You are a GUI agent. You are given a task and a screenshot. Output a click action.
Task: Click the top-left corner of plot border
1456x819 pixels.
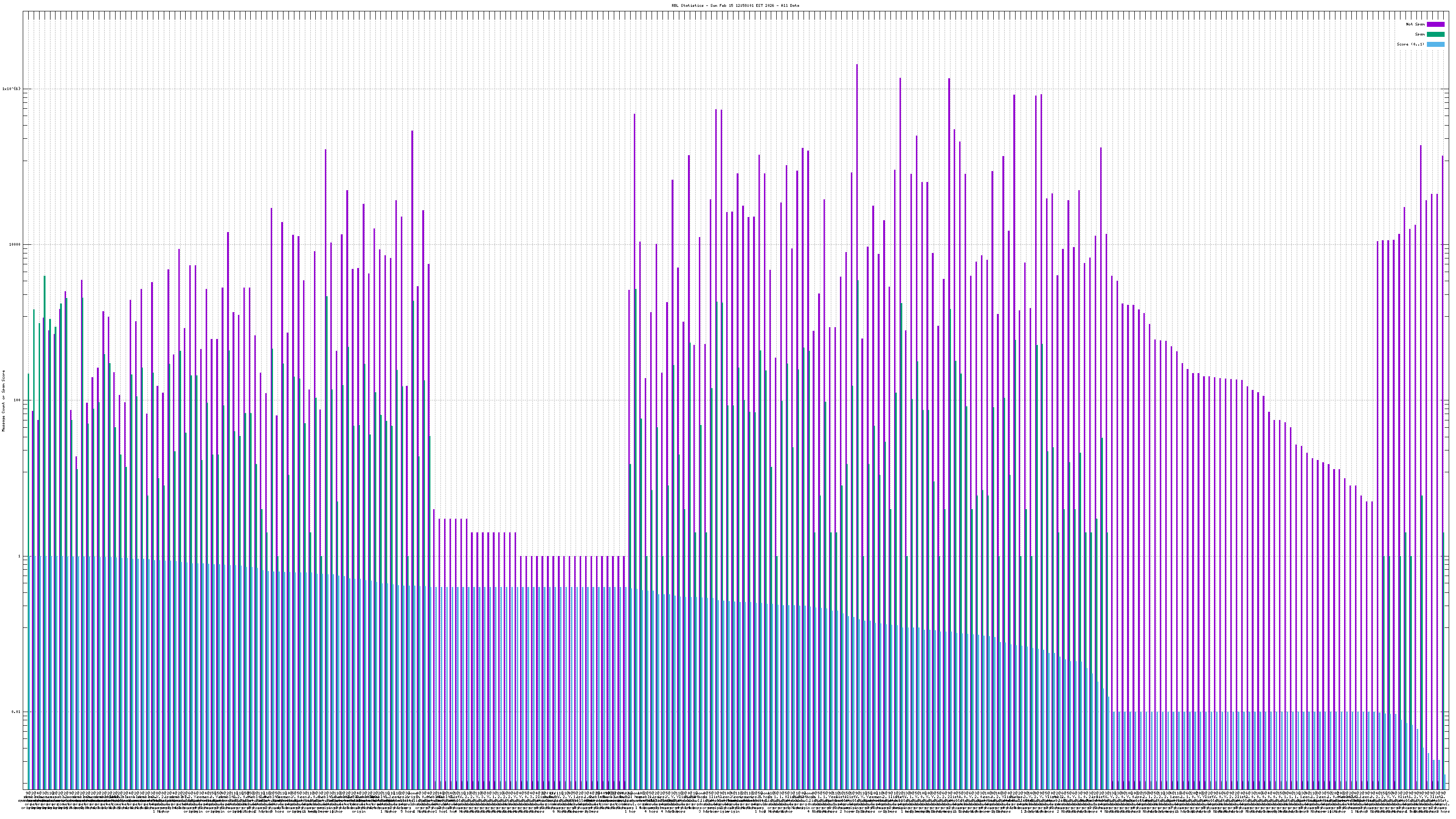[x=23, y=11]
